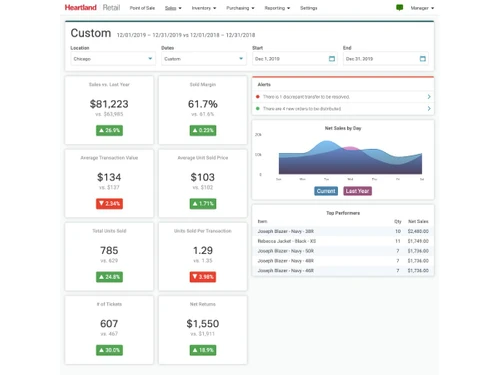Click the 24.8% total units sold badge
Screen dimensions: 500x375
click(109, 277)
